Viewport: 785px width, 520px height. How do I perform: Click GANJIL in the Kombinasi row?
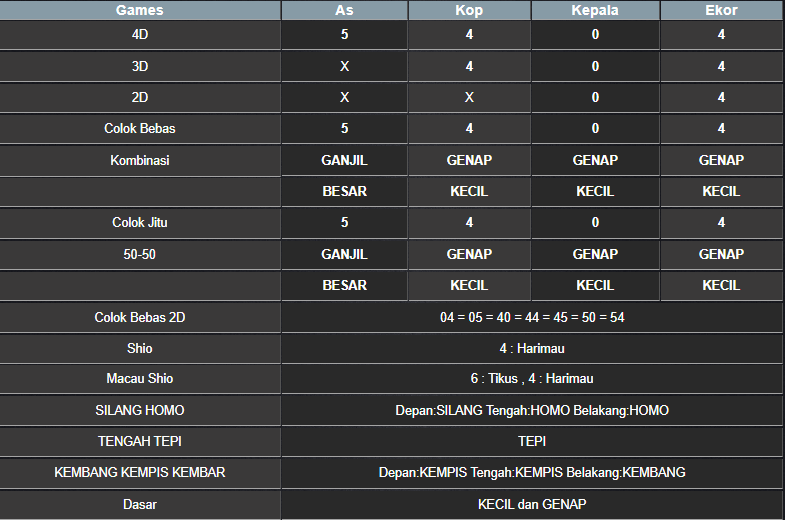coord(344,160)
